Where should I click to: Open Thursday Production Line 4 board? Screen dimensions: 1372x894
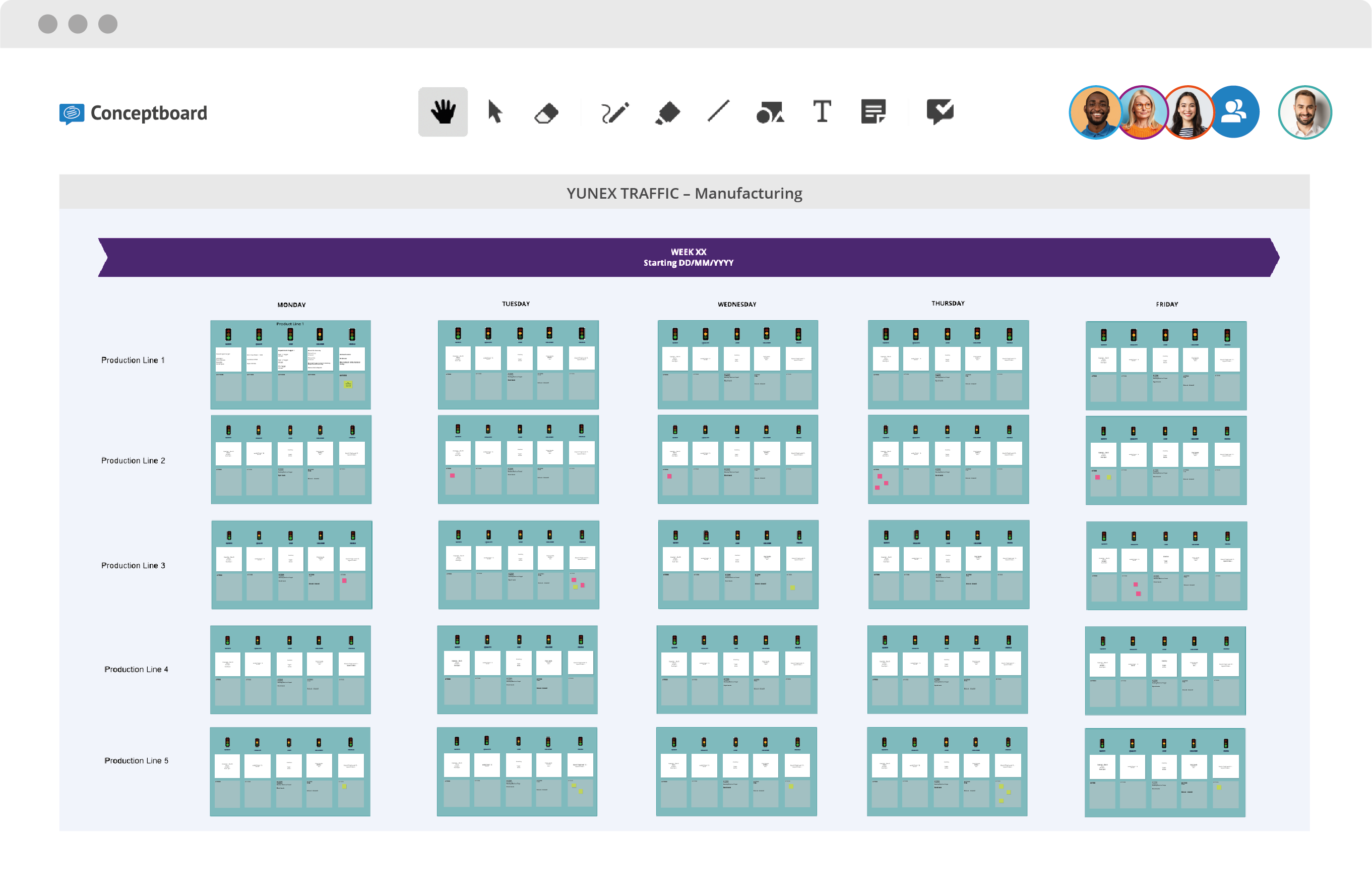(x=948, y=670)
